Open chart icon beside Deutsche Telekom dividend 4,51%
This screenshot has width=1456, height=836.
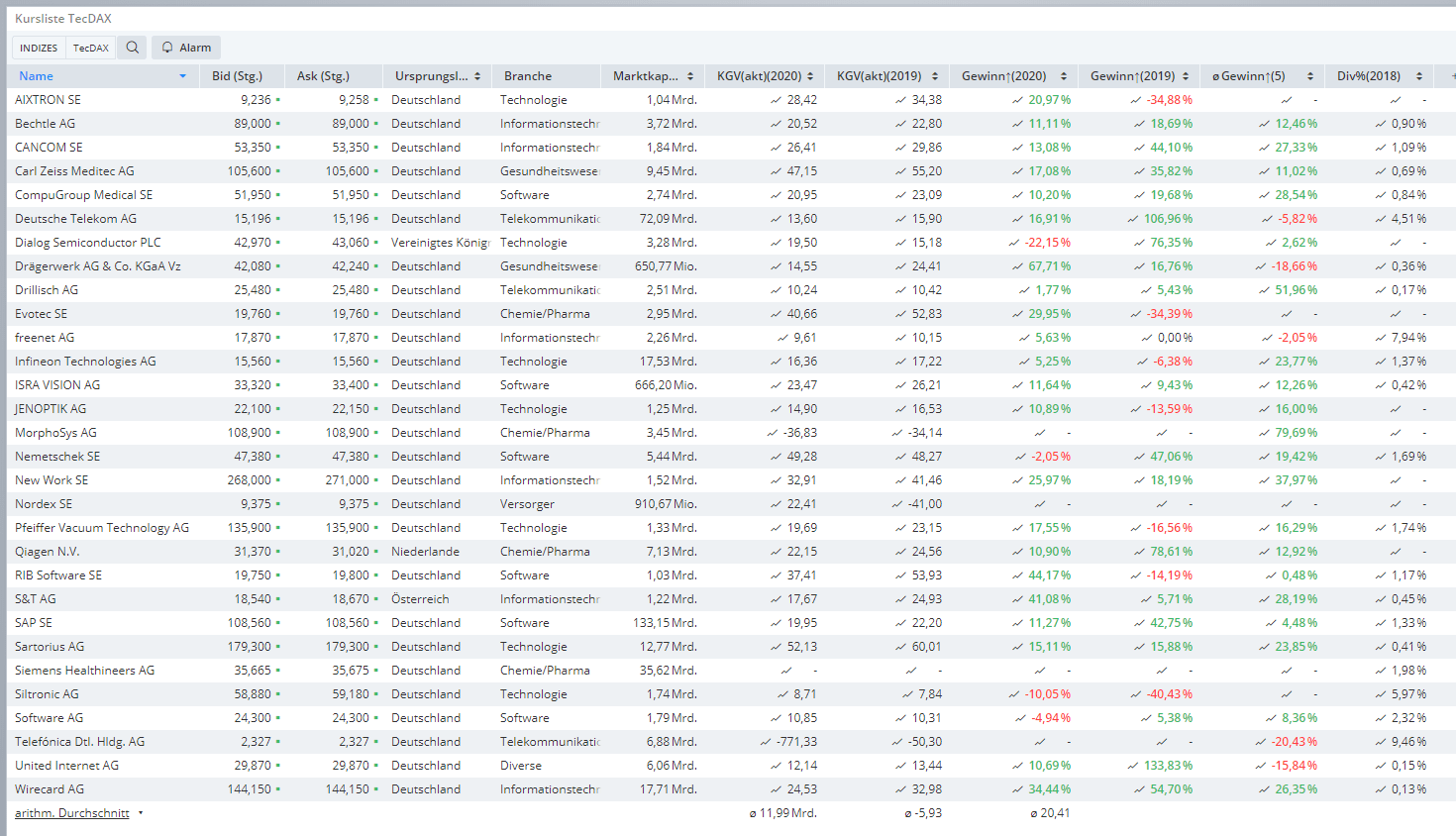click(x=1381, y=219)
